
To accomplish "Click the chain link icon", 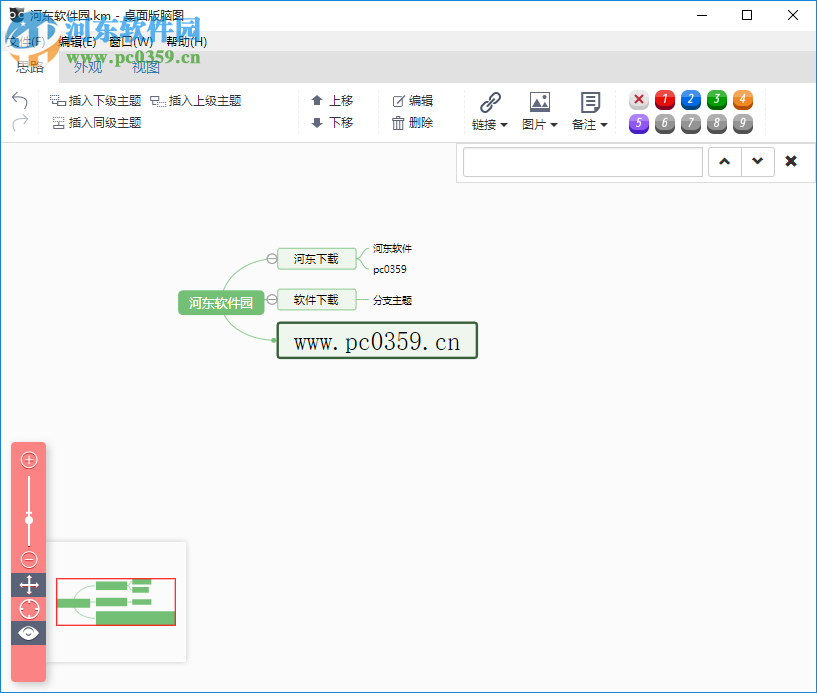I will point(490,102).
